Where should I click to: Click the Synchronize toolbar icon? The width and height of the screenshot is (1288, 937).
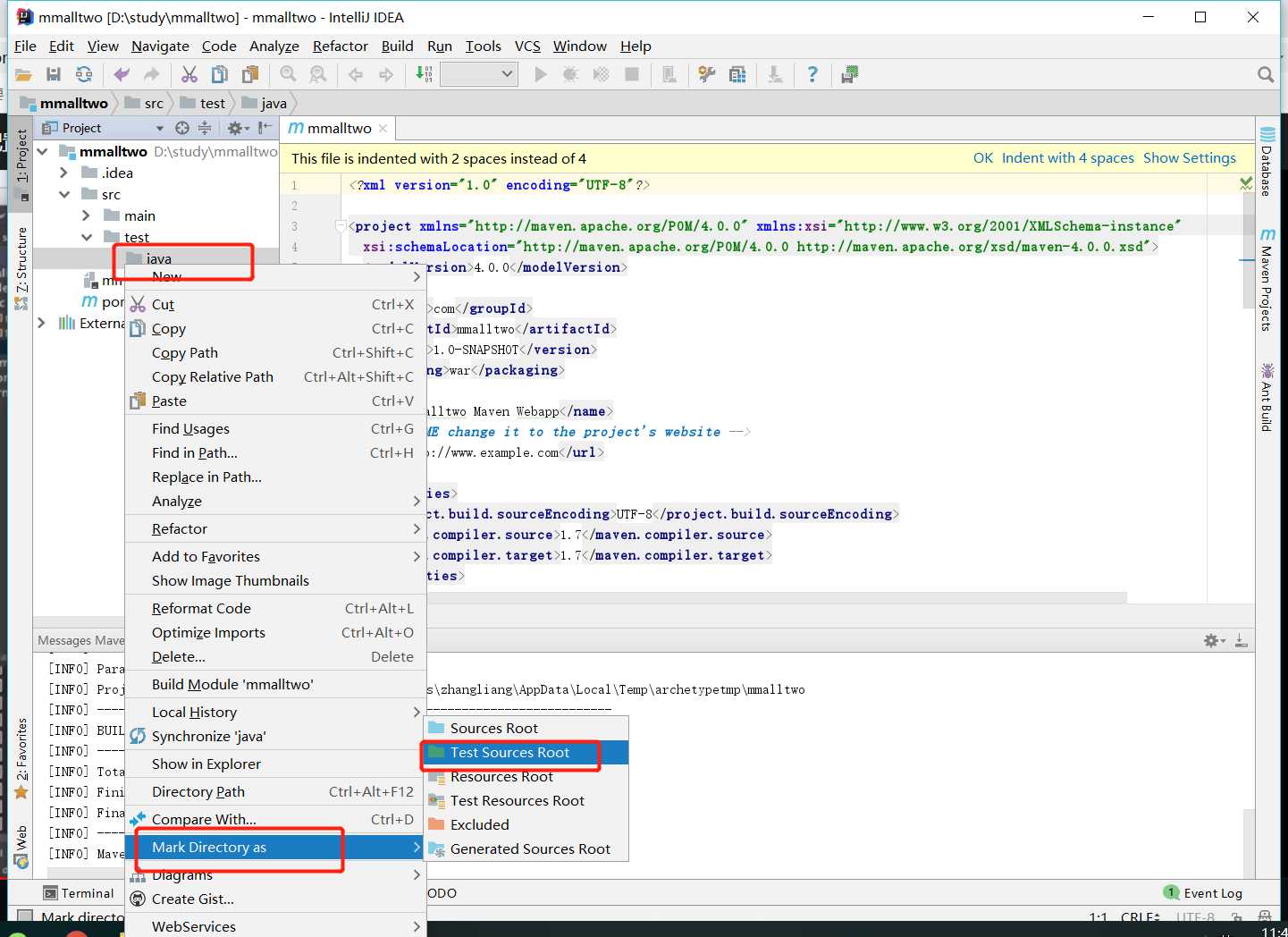click(84, 75)
